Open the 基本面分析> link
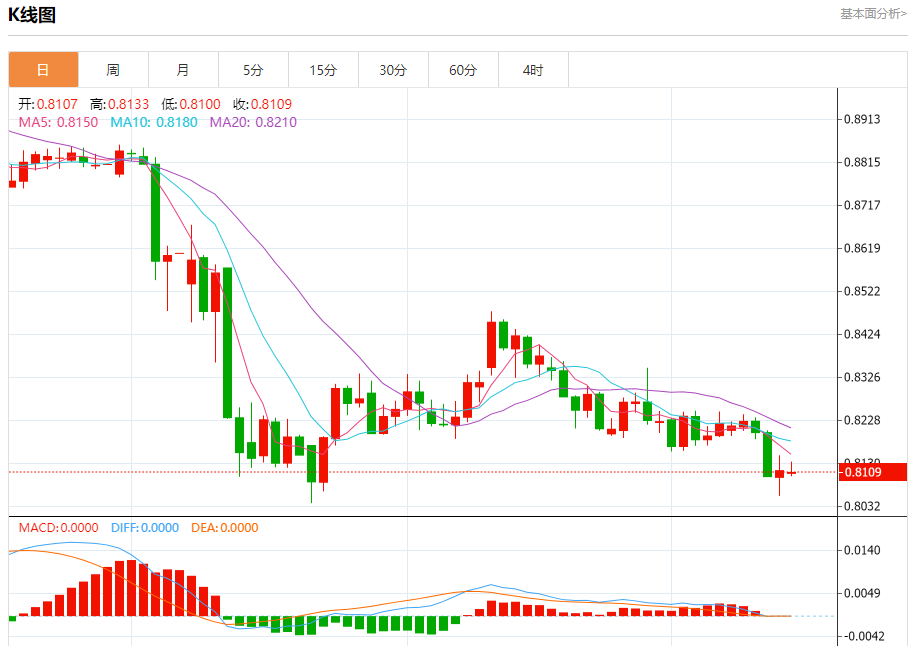This screenshot has width=914, height=646. [x=873, y=13]
